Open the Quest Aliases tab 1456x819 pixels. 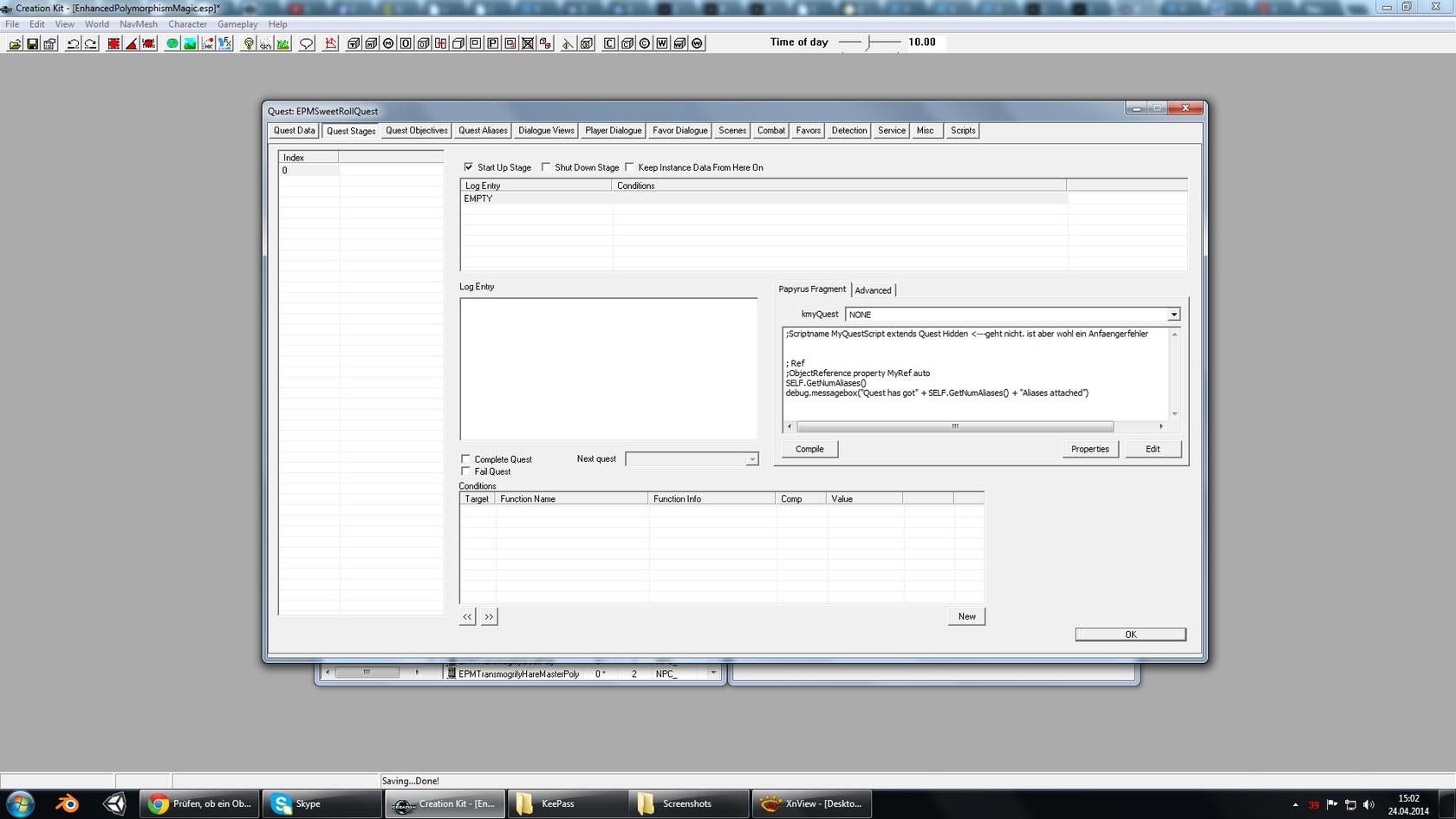coord(483,131)
